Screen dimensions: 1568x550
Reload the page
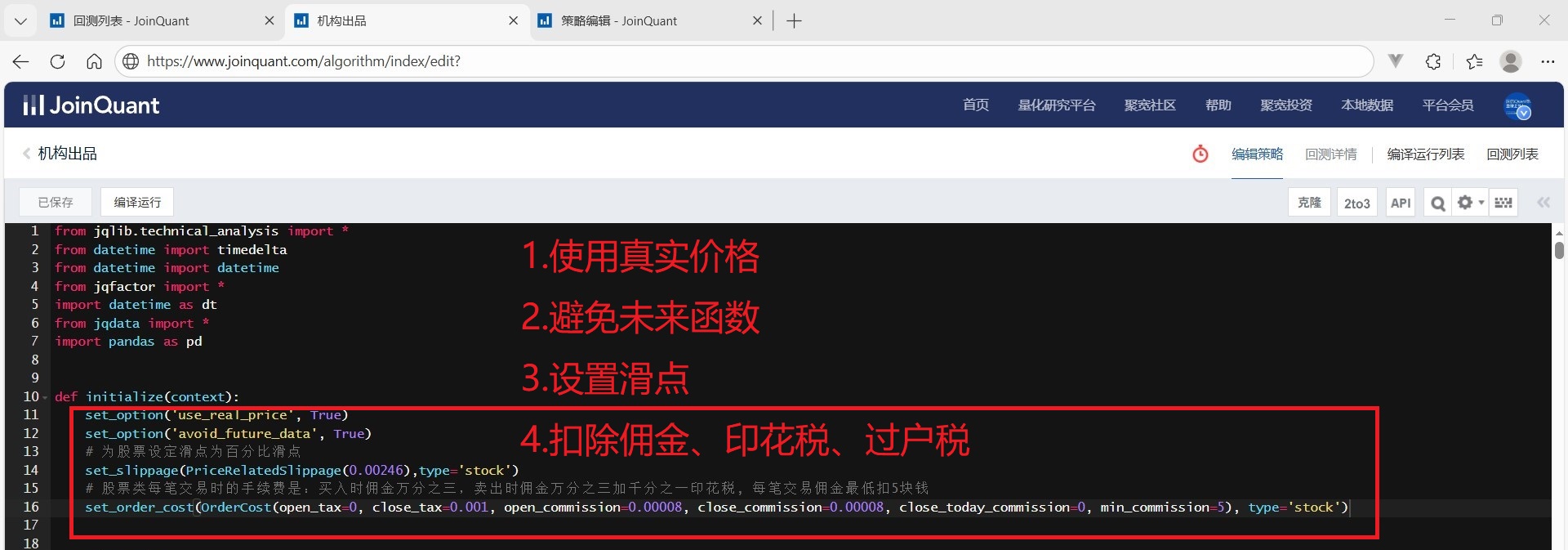57,61
